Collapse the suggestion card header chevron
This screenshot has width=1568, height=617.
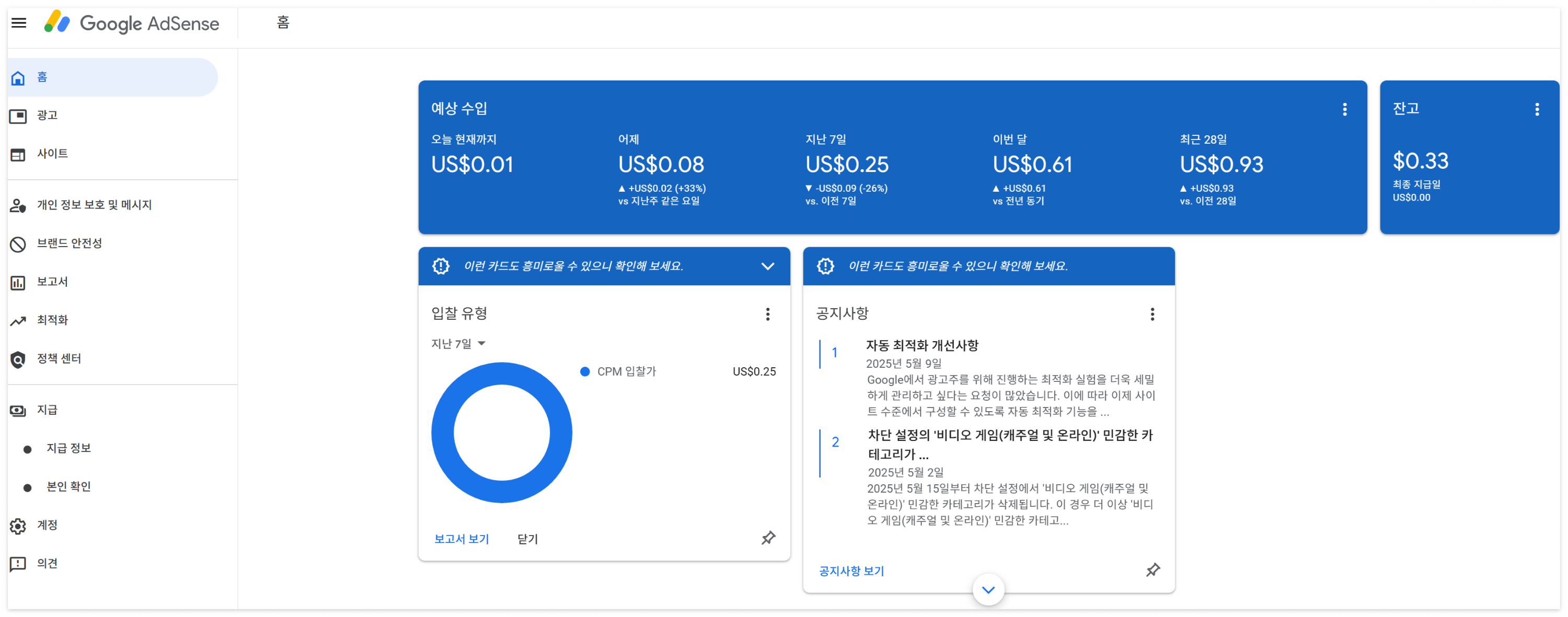coord(768,266)
